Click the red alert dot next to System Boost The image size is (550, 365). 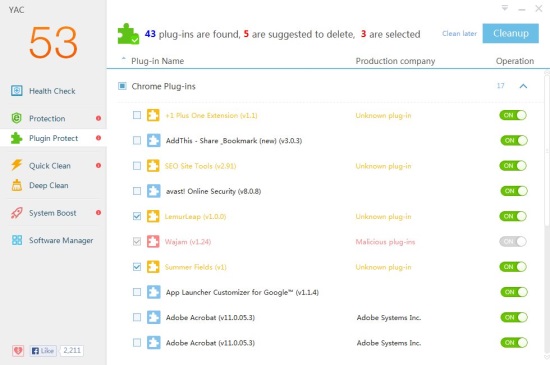tap(99, 212)
